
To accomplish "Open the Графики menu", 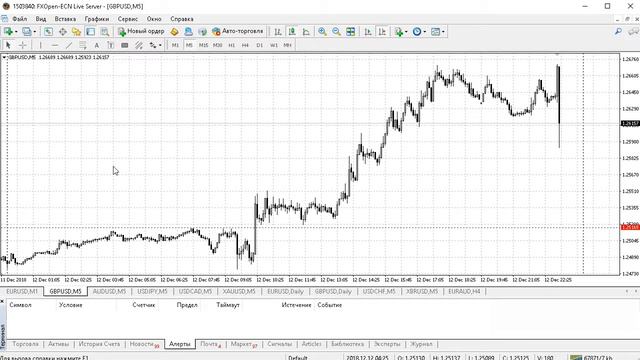I will (x=97, y=19).
